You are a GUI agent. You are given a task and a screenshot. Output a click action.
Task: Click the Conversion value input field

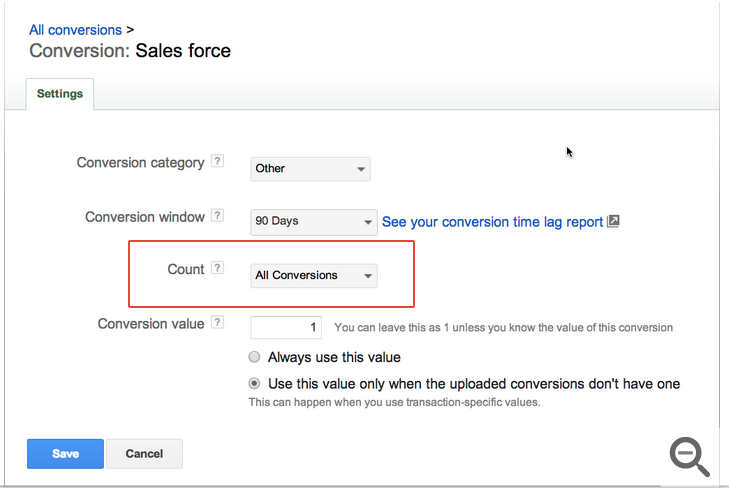[286, 327]
